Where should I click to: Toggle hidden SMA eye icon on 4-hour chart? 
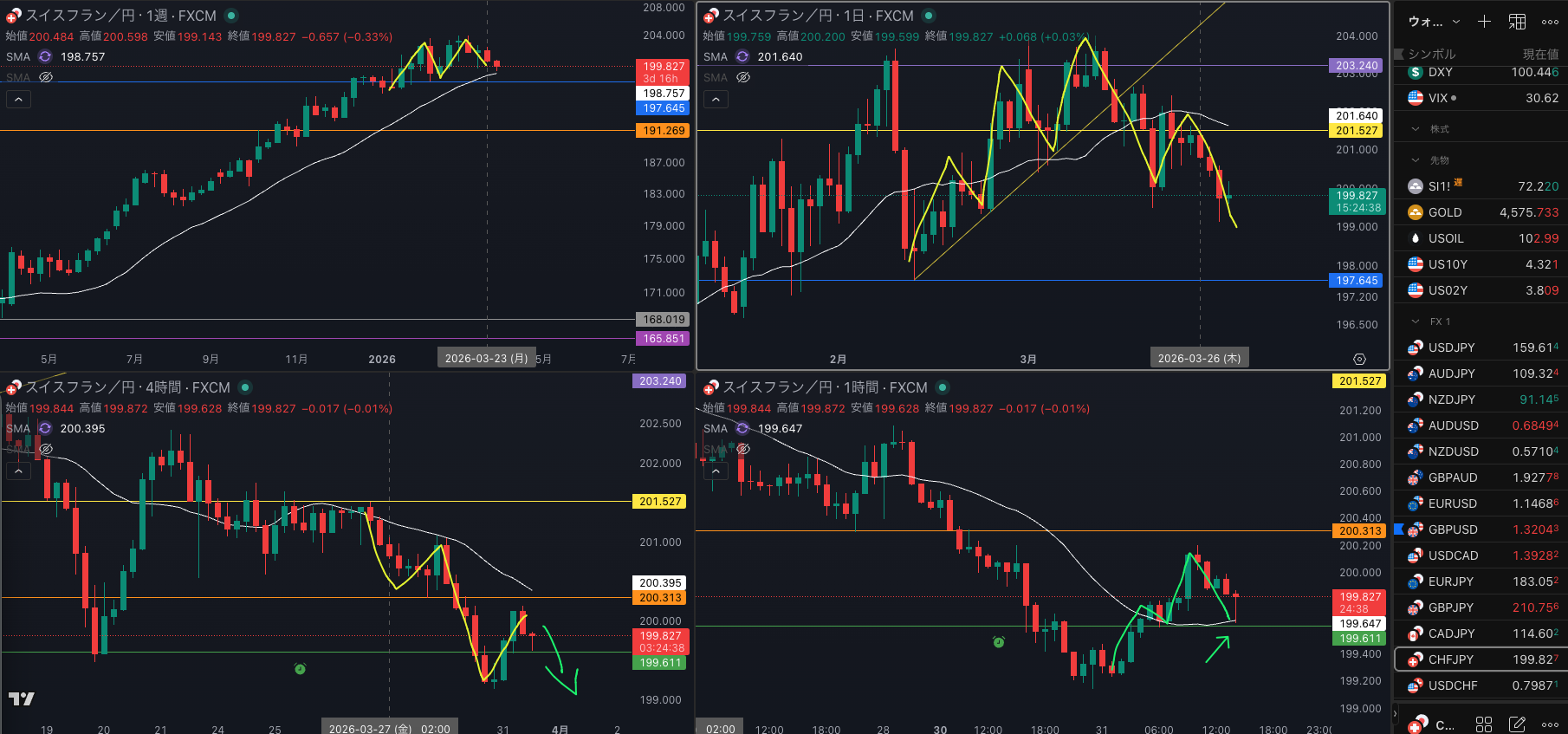tap(46, 449)
